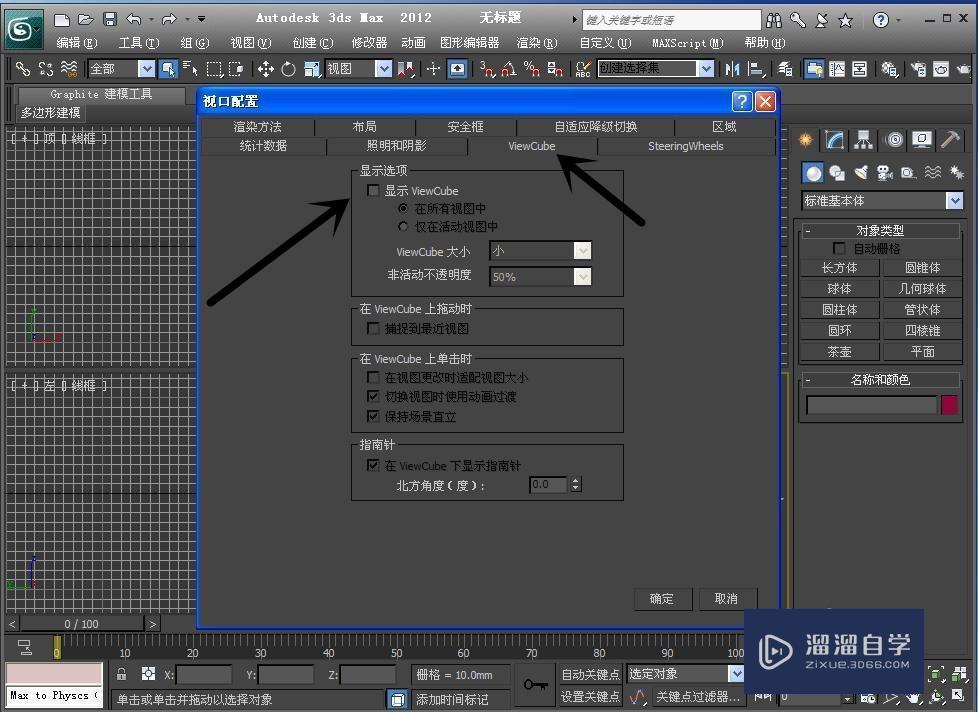Open the Modify panel in the command panel

coord(833,140)
